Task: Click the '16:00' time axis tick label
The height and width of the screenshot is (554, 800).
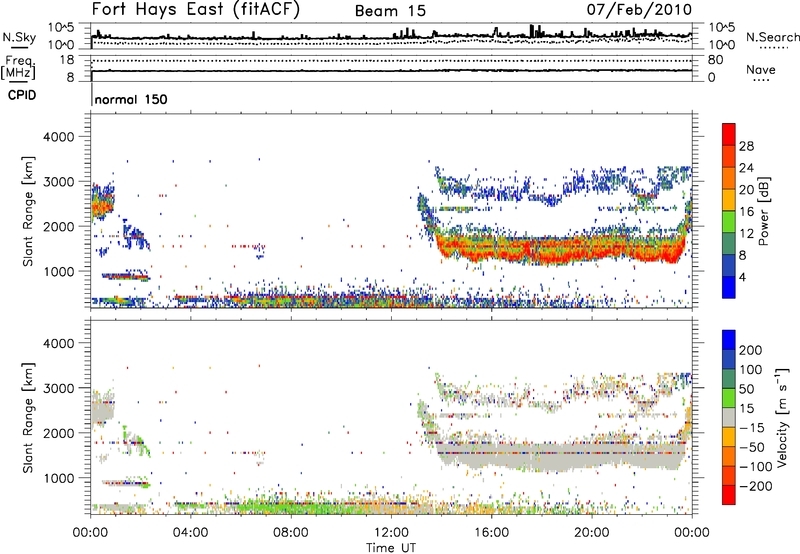Action: point(491,533)
